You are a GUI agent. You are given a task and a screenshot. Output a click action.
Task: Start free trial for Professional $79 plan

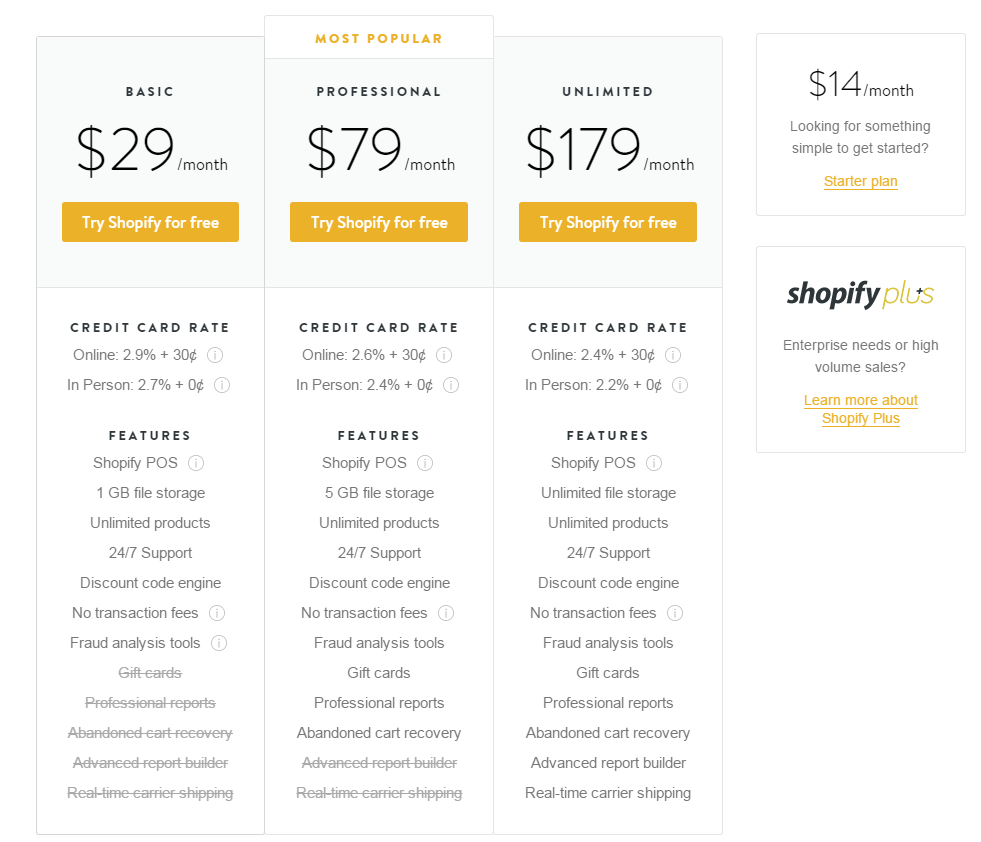(379, 222)
